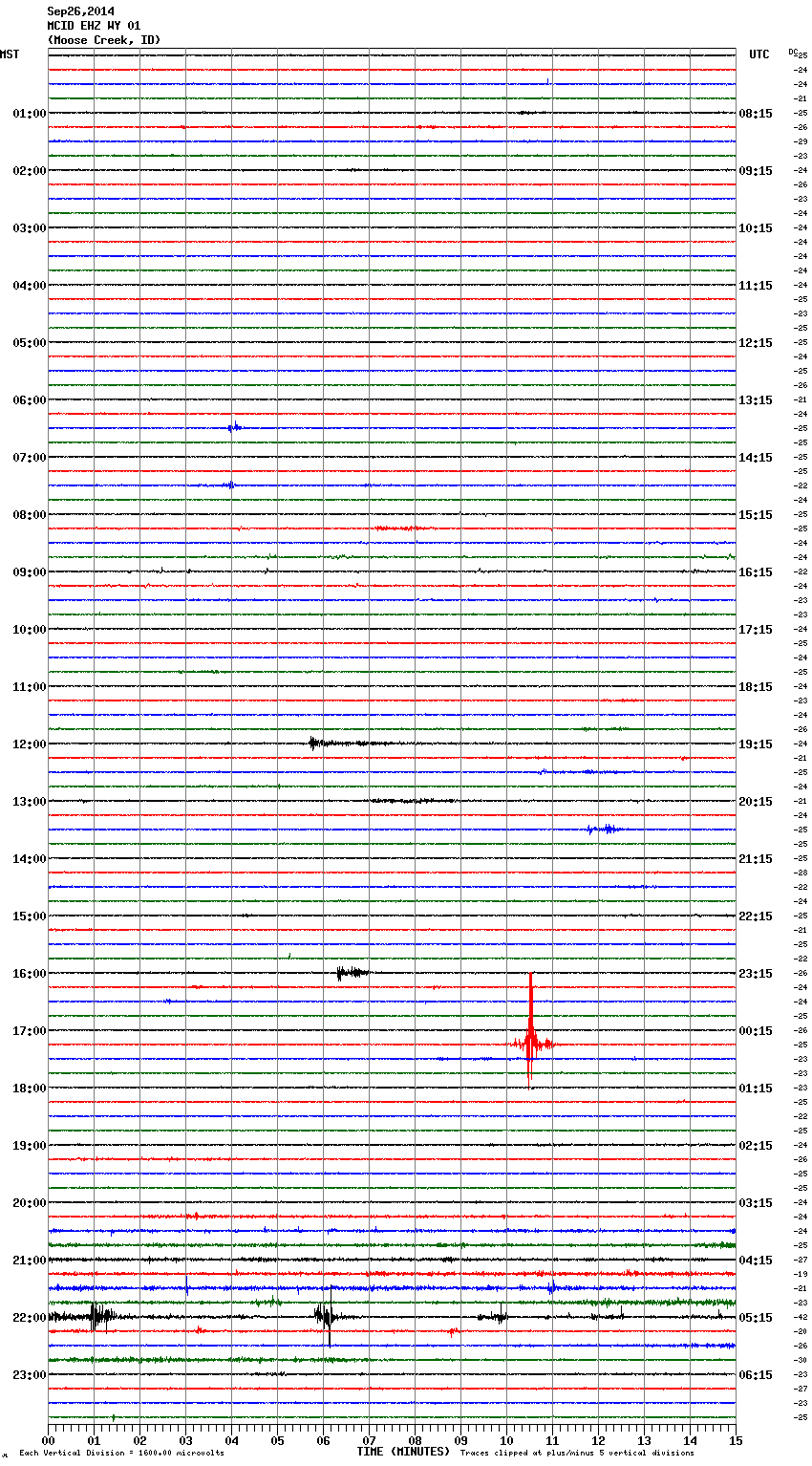This screenshot has height=1466, width=812.
Task: Click the 13:15 UTC time label
Action: 756,400
